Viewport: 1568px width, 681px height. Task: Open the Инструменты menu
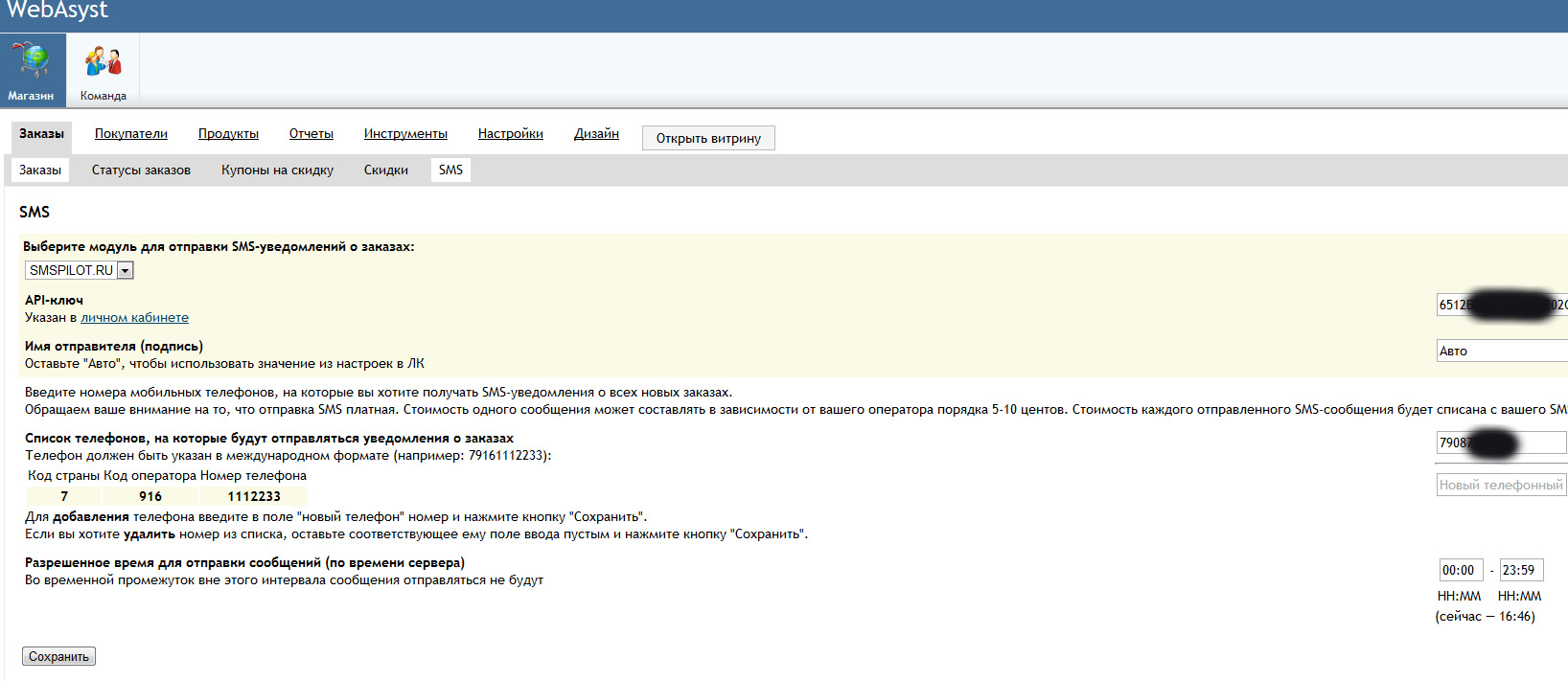point(405,134)
